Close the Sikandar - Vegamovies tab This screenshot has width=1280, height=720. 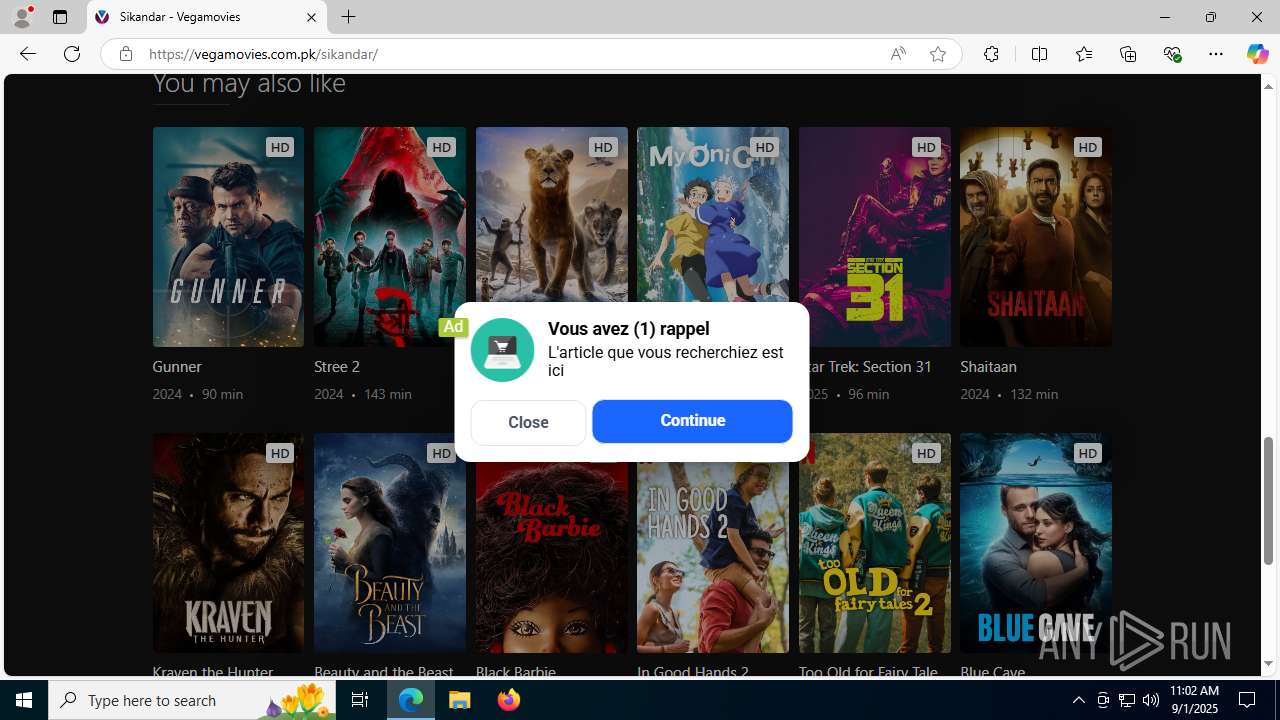tap(311, 17)
